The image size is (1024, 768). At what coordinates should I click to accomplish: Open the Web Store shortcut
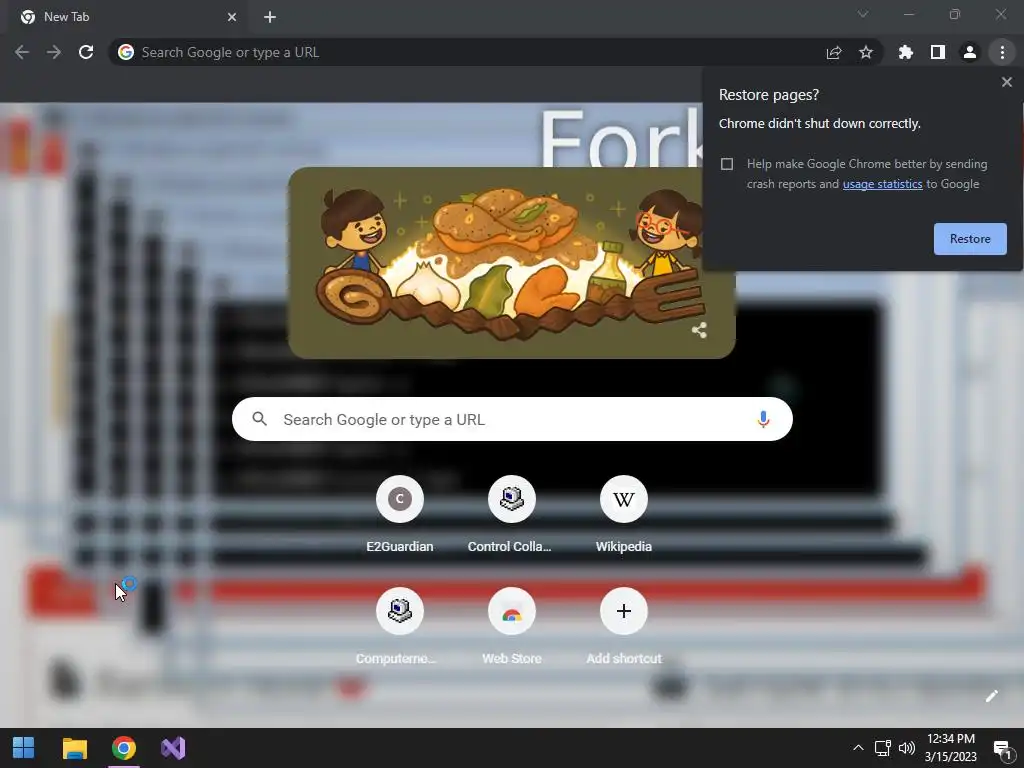511,627
